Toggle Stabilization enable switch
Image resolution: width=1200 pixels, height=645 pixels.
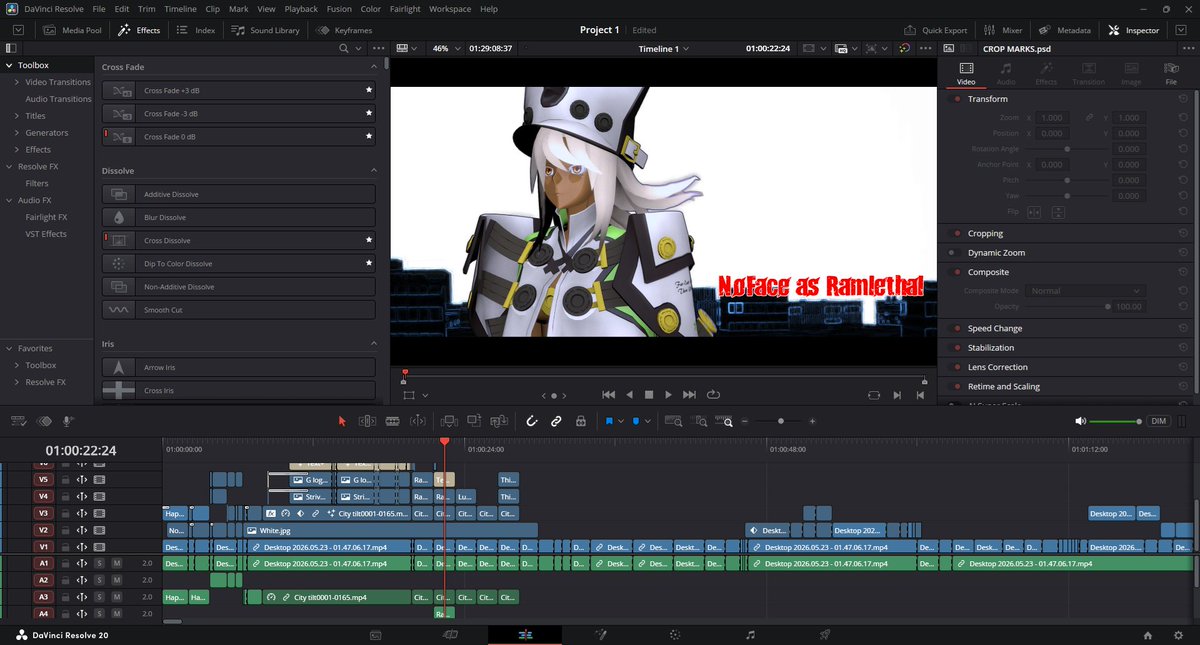[x=956, y=348]
